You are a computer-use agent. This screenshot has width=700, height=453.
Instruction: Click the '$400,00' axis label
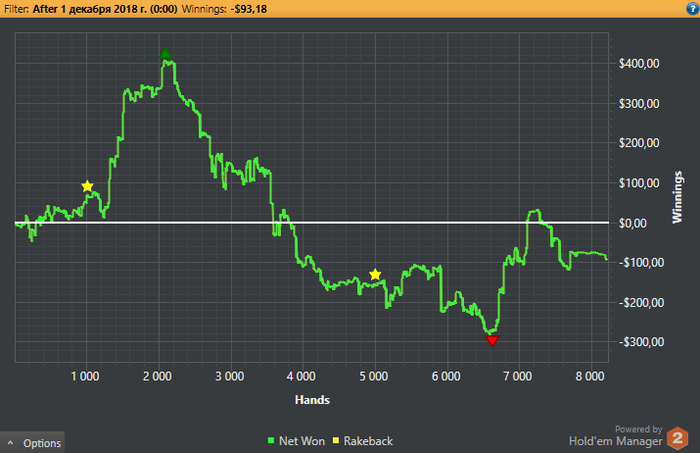coord(639,63)
